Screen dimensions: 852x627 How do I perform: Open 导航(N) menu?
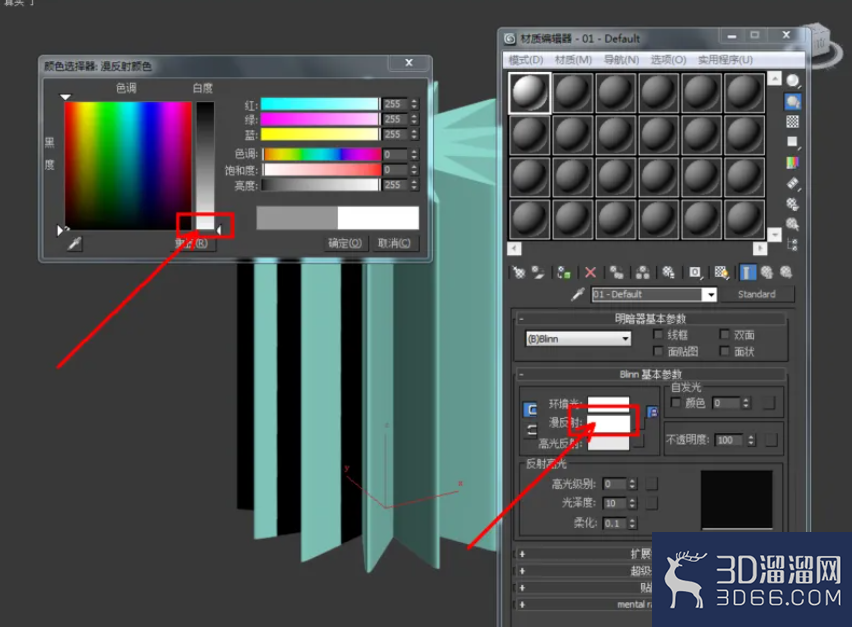tap(621, 60)
